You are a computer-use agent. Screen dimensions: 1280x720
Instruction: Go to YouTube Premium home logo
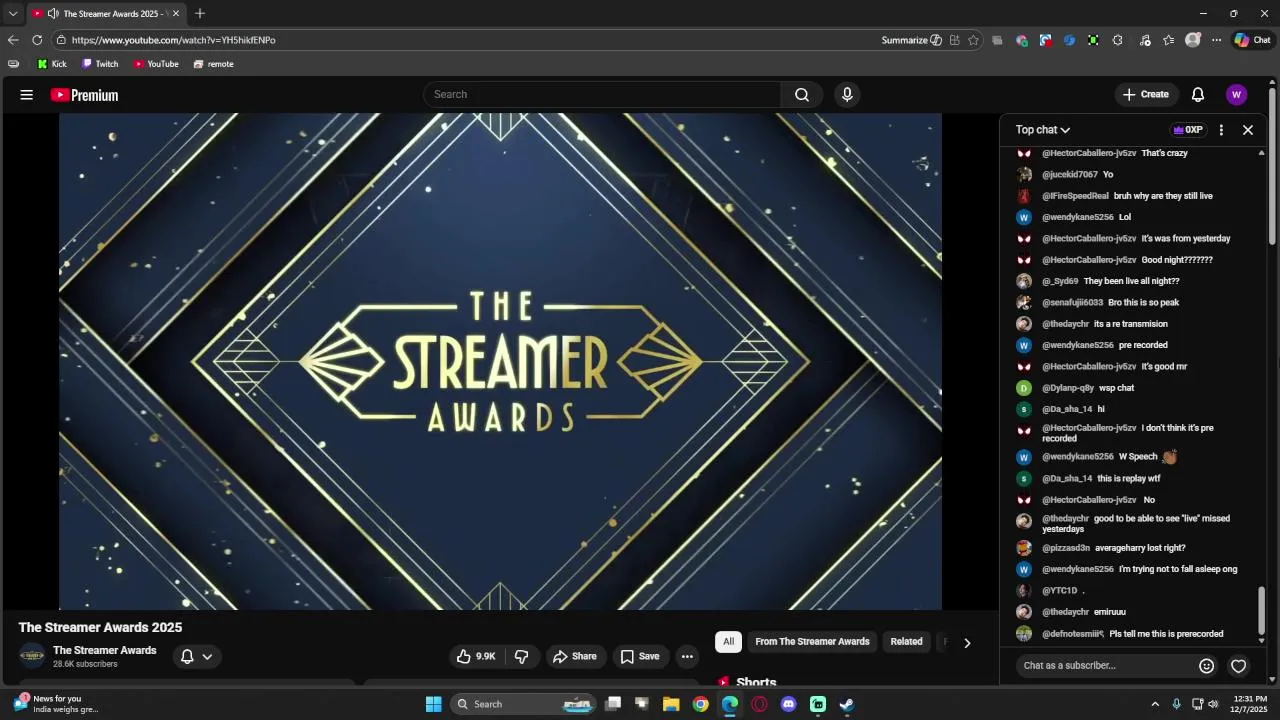(85, 95)
